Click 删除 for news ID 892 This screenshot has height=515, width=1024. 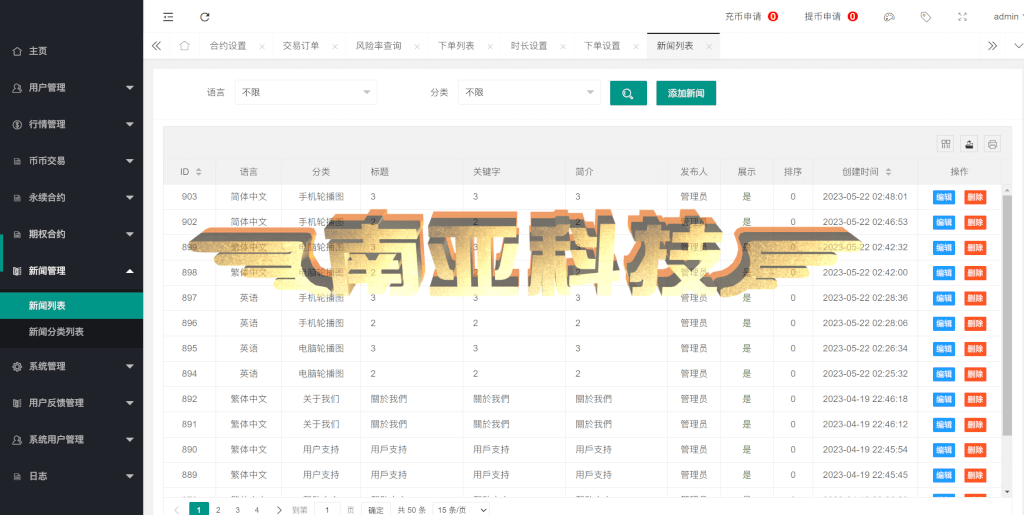(975, 399)
